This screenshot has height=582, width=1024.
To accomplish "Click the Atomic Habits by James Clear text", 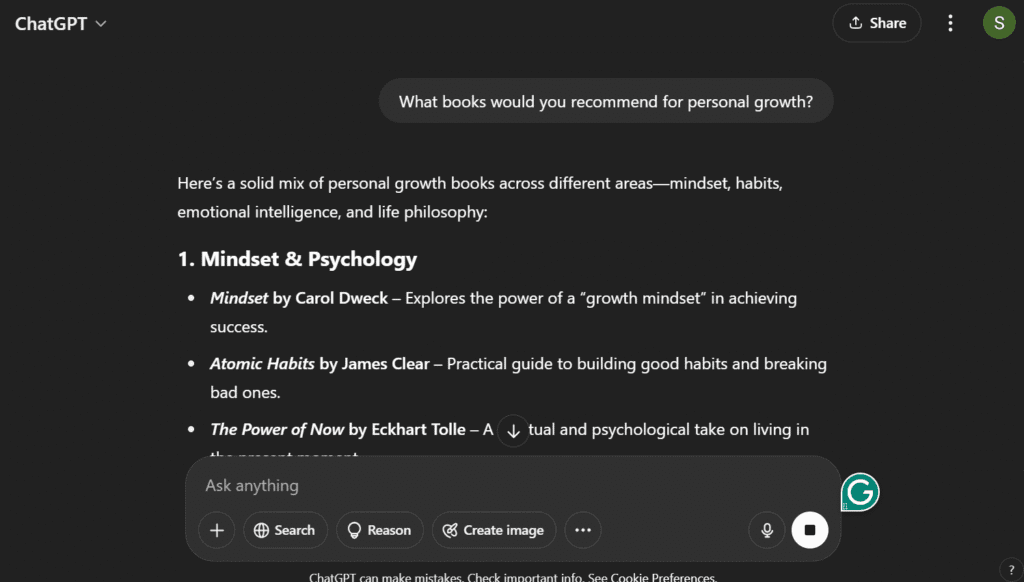I will pyautogui.click(x=320, y=364).
